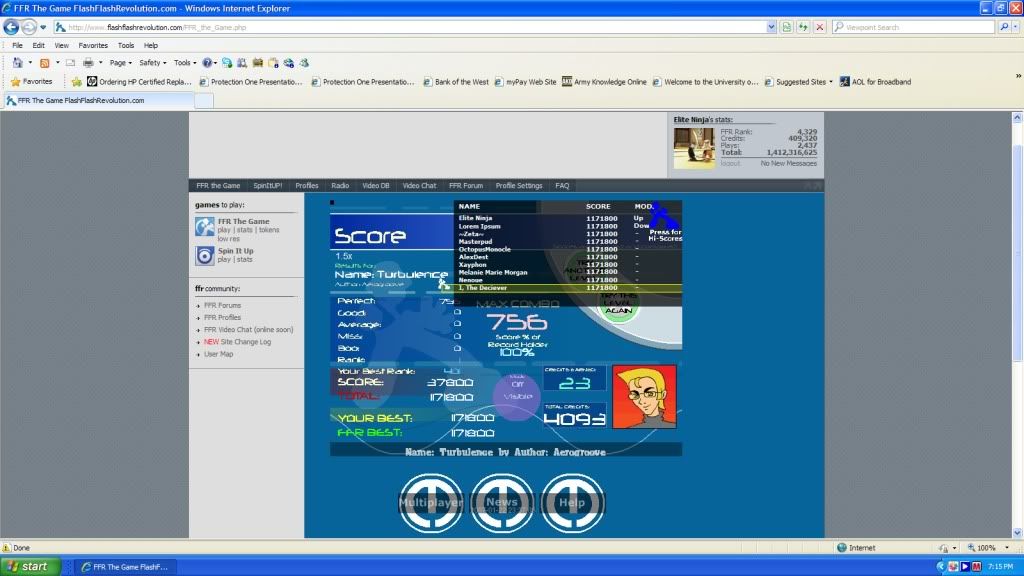
Task: Open the Safety dropdown in command bar
Action: pos(153,62)
